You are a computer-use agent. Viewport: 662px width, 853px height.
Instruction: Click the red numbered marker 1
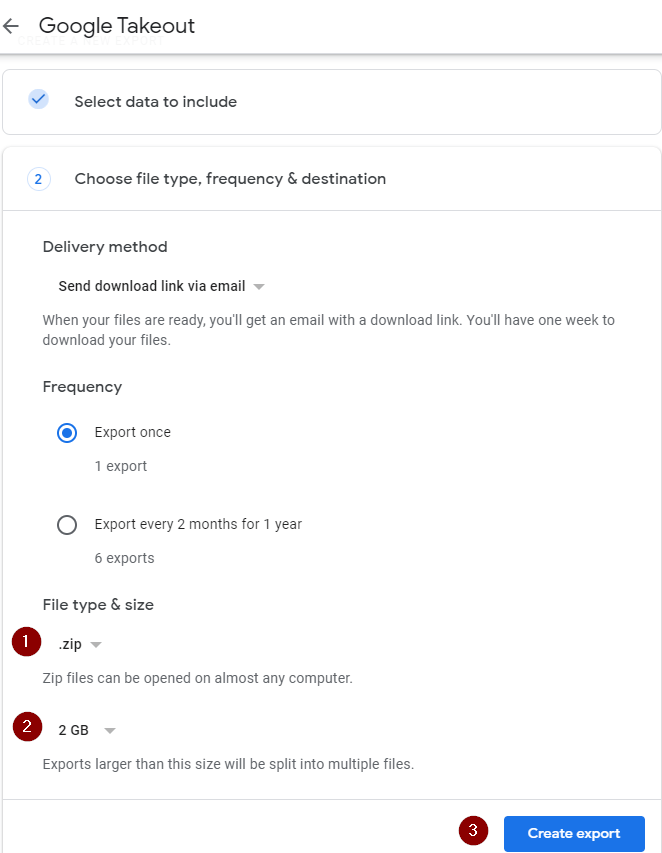coord(26,641)
